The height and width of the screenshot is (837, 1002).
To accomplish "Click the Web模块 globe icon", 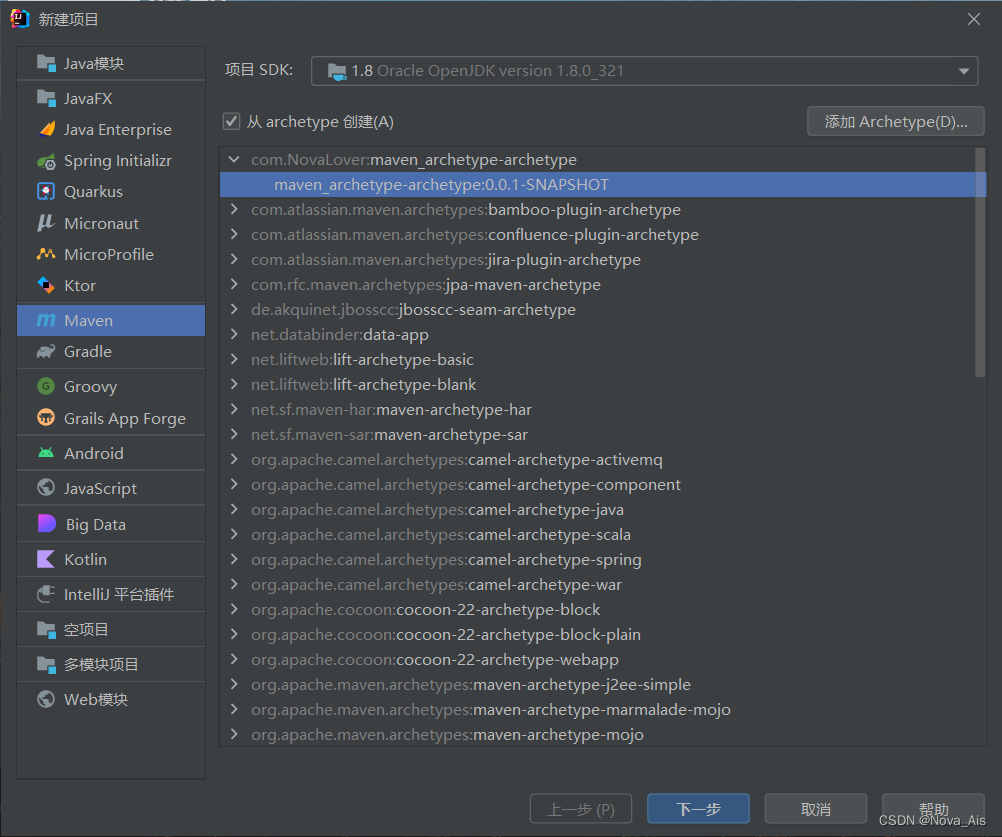I will pyautogui.click(x=46, y=699).
